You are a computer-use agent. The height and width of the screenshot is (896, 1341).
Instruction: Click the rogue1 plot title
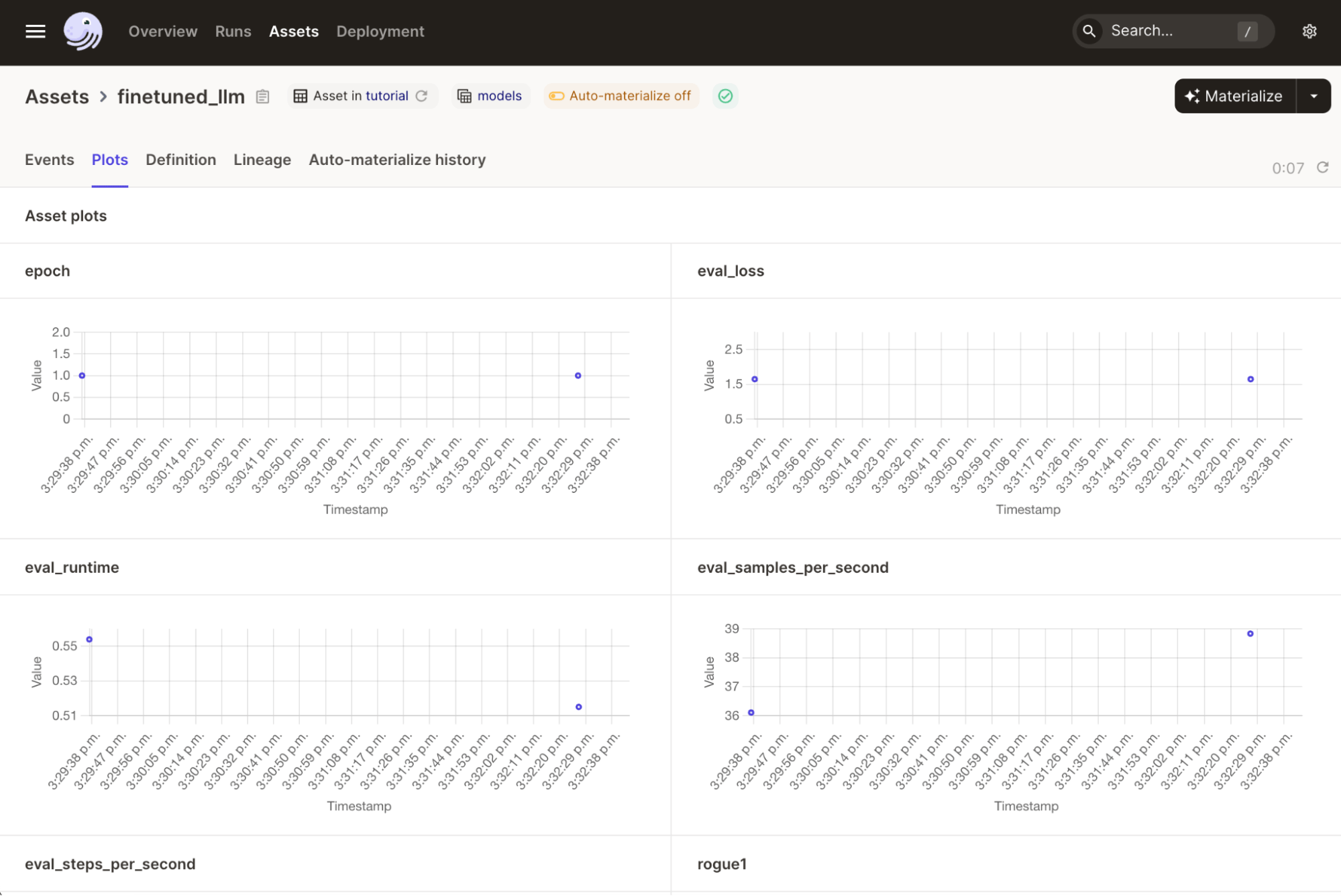point(722,864)
